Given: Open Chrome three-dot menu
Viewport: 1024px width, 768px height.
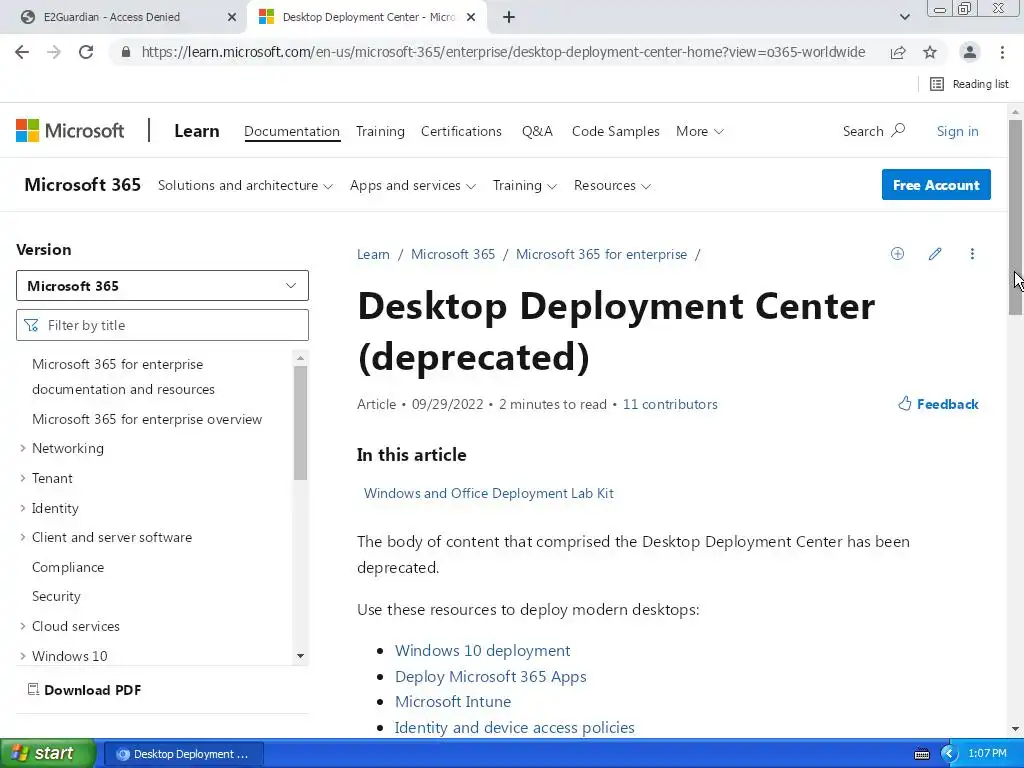Looking at the screenshot, I should [x=1002, y=52].
